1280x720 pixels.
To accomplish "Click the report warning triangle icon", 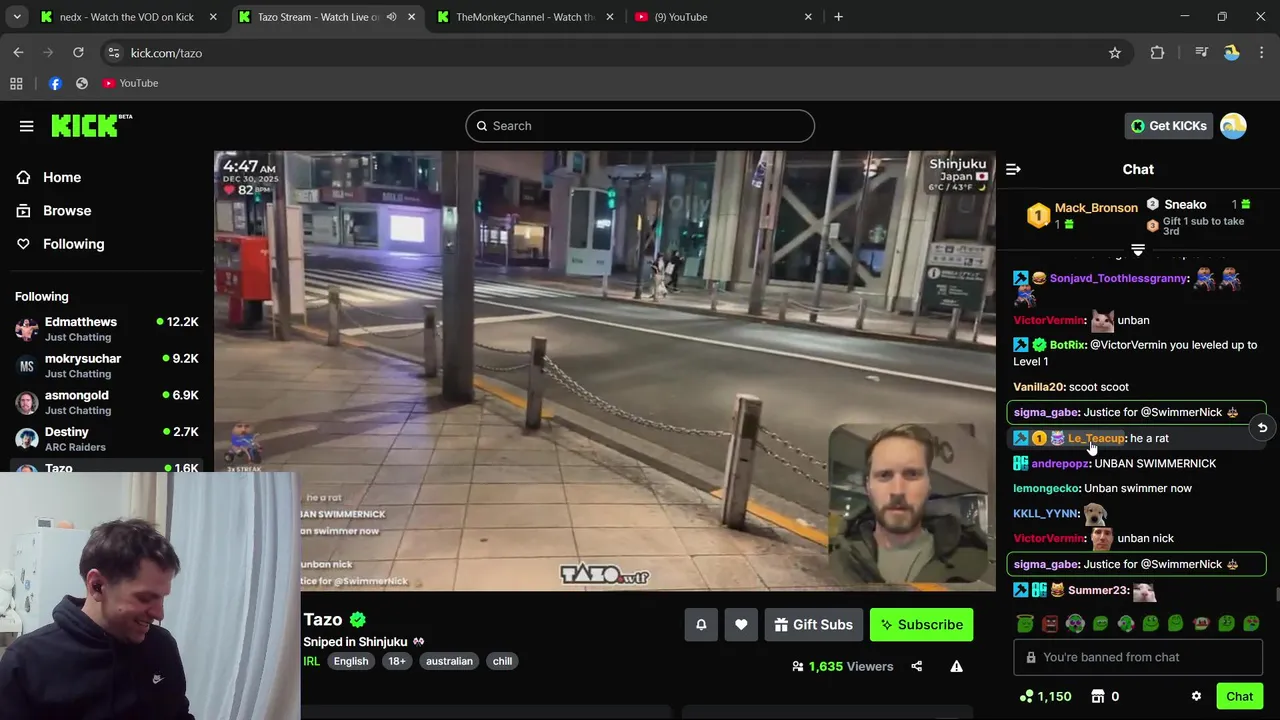I will pyautogui.click(x=957, y=666).
